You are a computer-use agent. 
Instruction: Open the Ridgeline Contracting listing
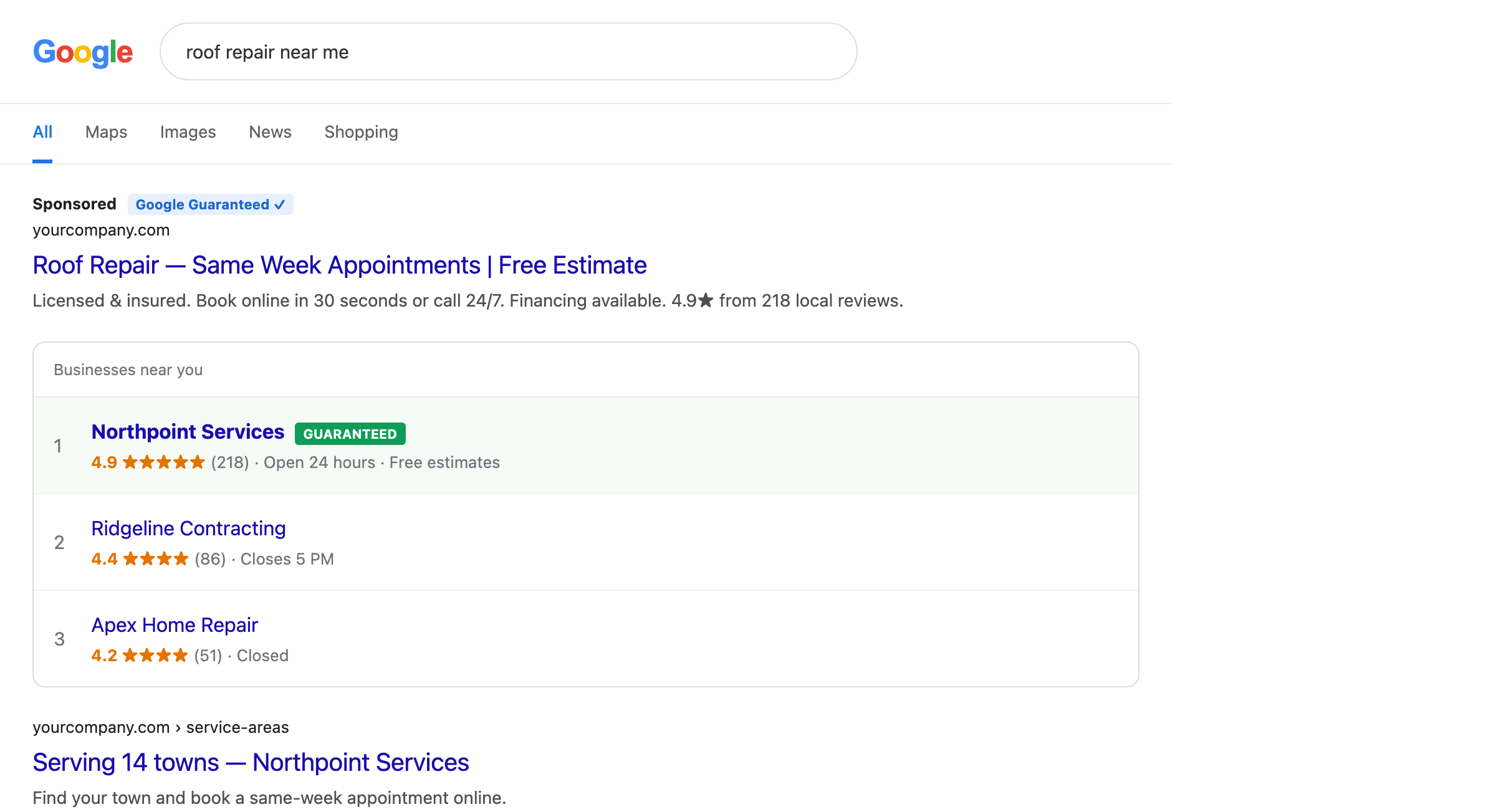coord(188,528)
